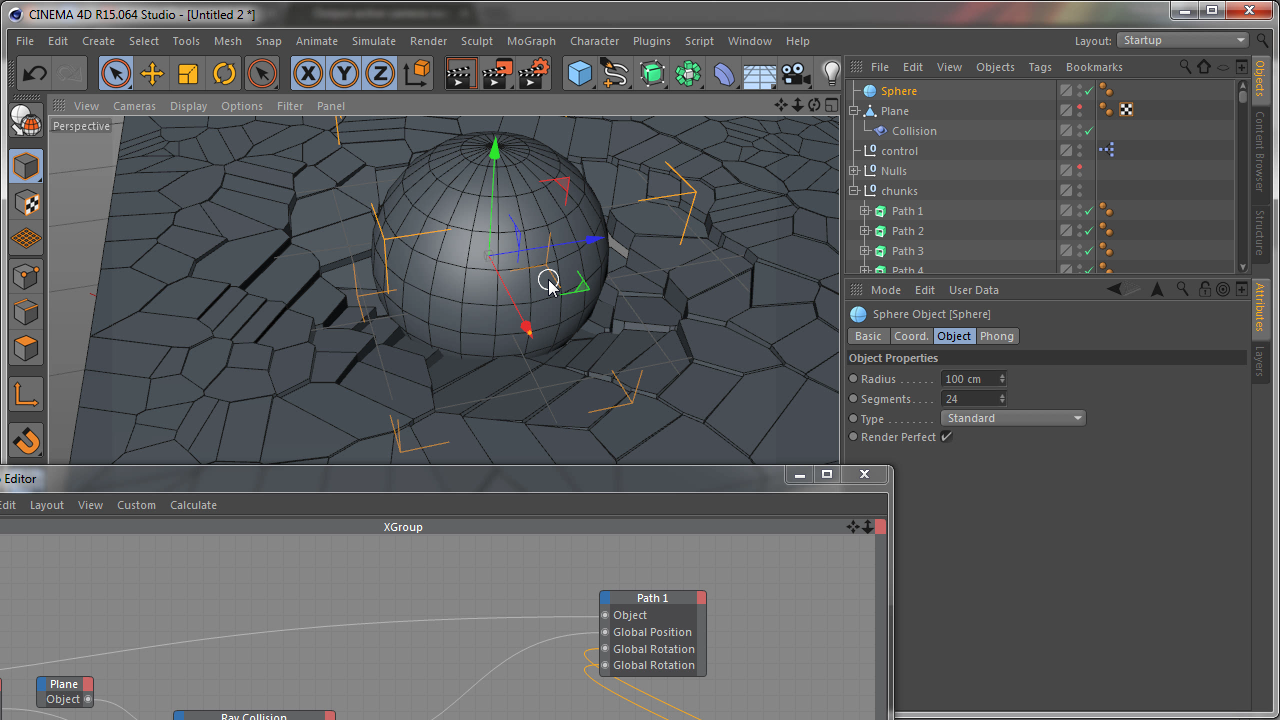Activate the Move tool
This screenshot has width=1280, height=720.
click(x=152, y=73)
